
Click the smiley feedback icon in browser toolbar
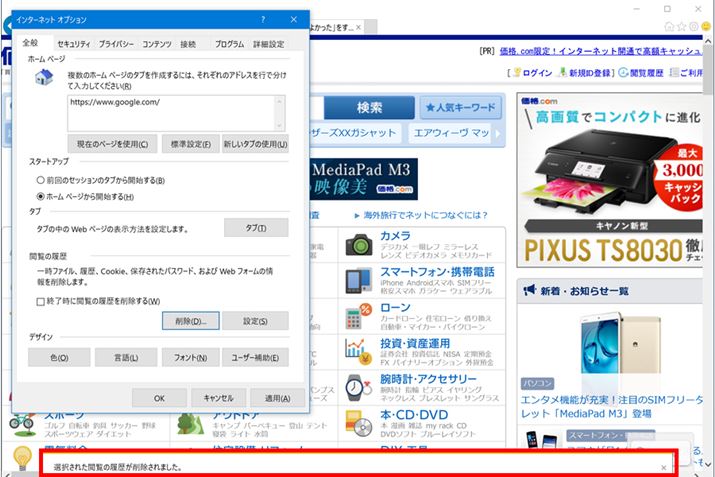(706, 26)
